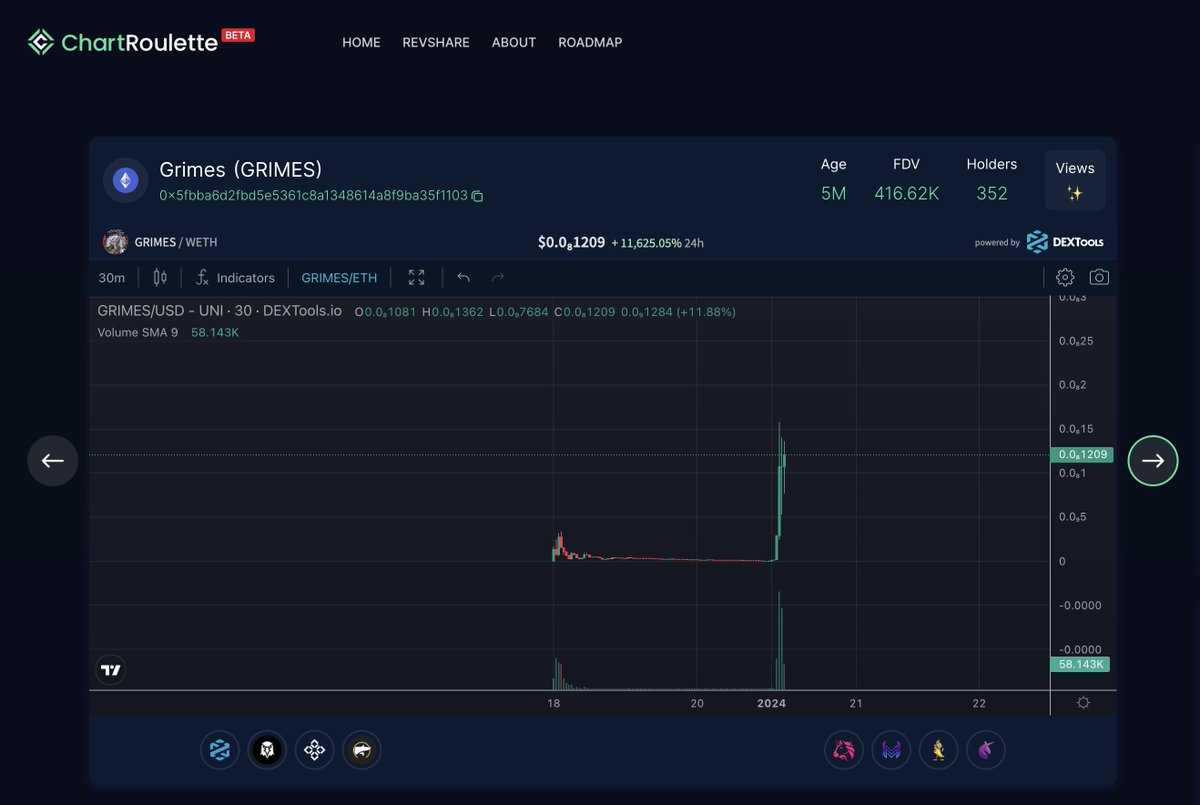The image size is (1200, 805).
Task: Click the Age value 5M
Action: click(x=833, y=193)
